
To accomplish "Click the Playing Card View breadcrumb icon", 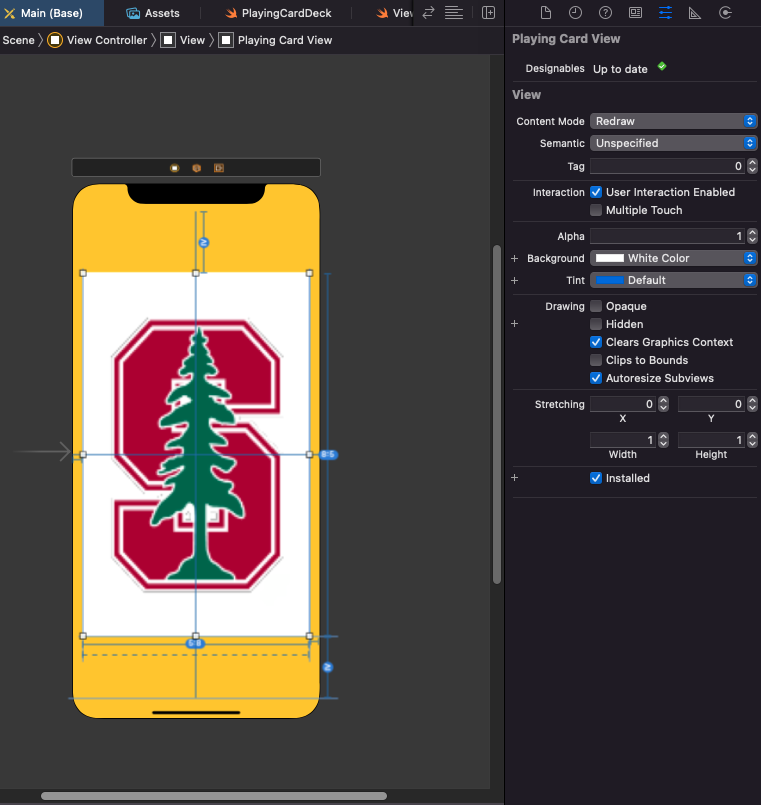I will point(226,40).
